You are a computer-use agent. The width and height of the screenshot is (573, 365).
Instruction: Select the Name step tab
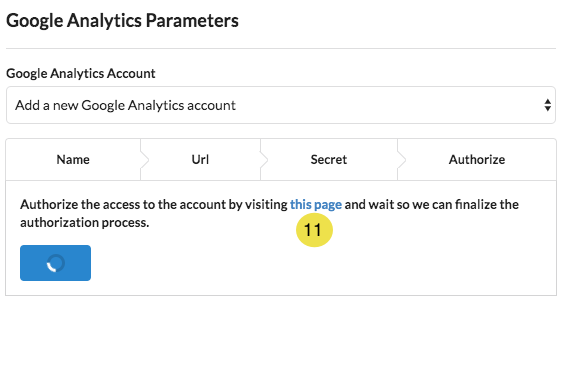73,159
